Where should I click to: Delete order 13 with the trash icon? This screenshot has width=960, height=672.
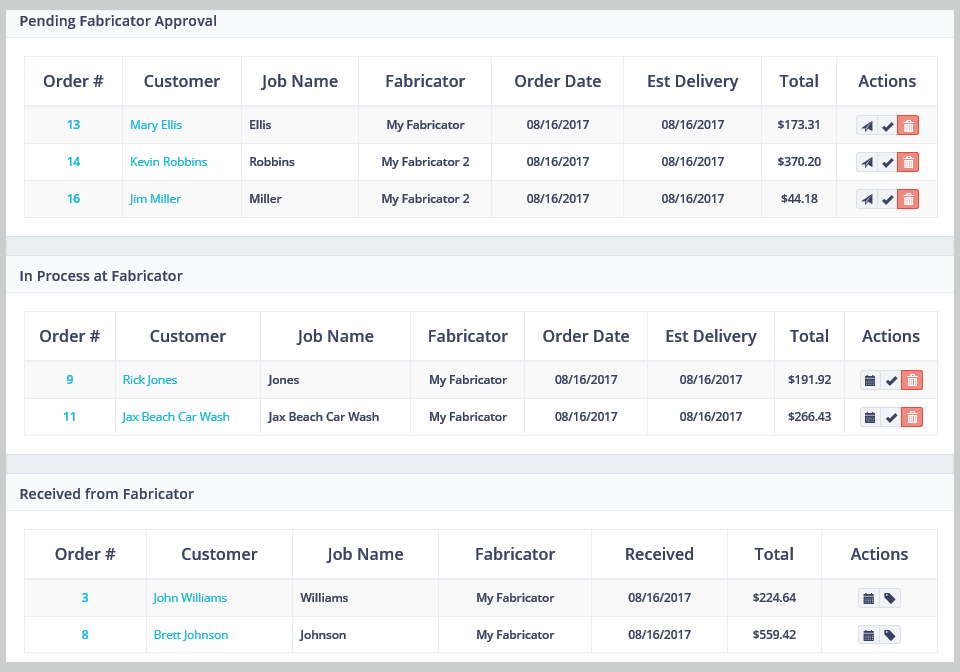point(908,125)
